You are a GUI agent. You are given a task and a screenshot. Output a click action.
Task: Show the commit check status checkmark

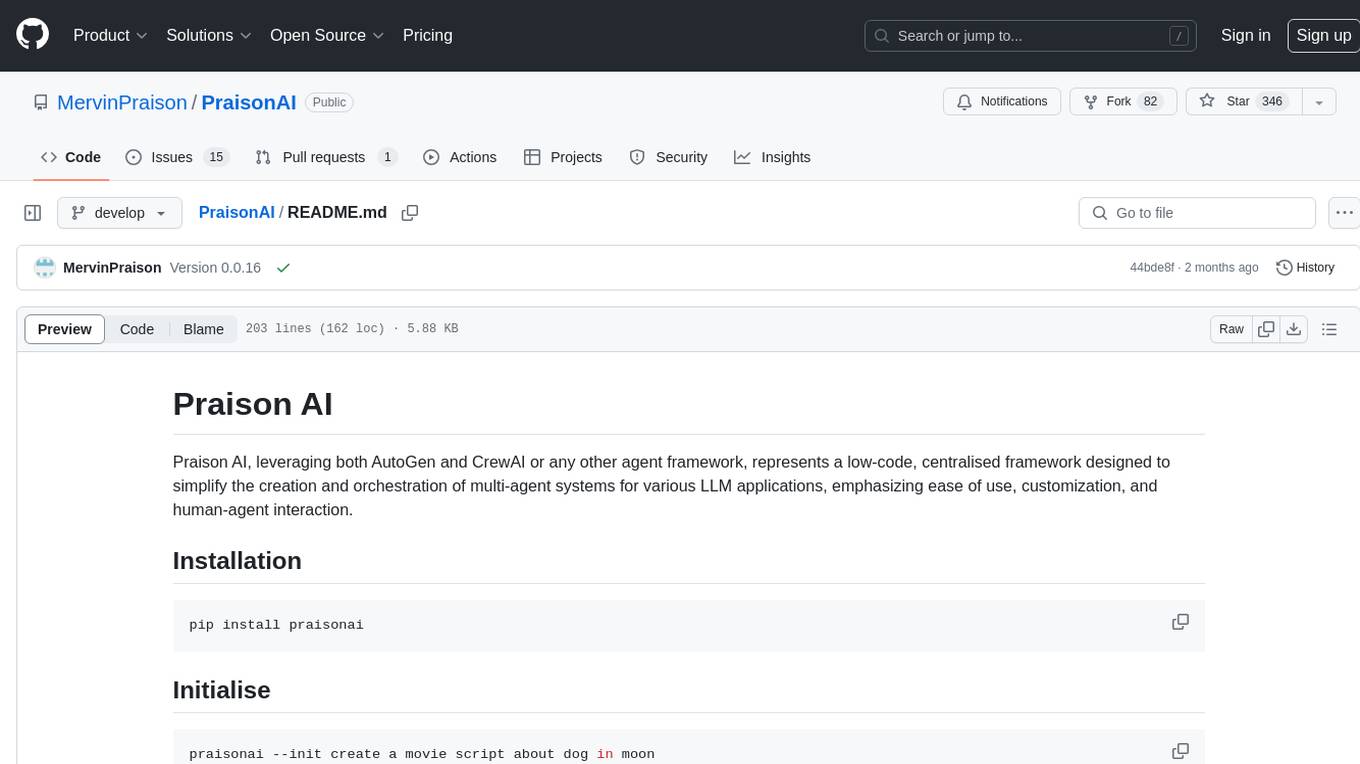(x=283, y=268)
